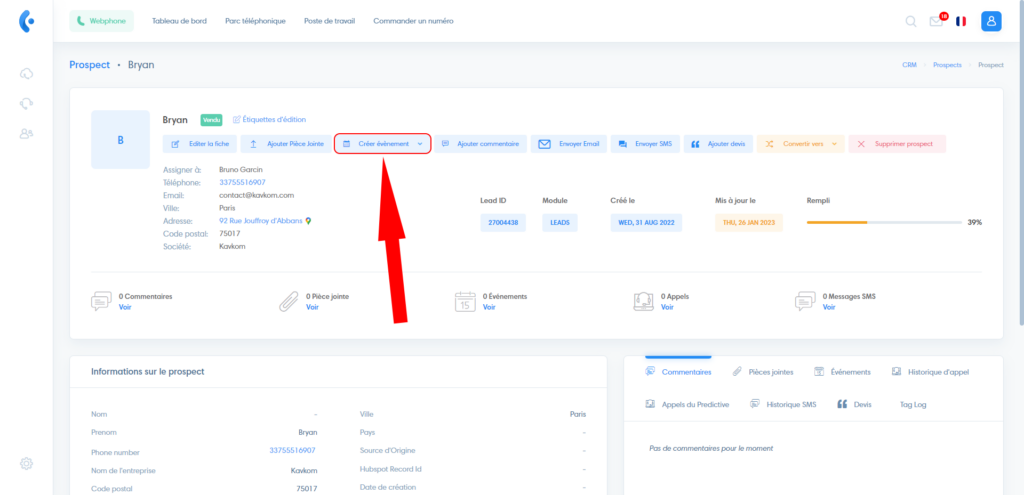1024x495 pixels.
Task: Open the settings gear in sidebar
Action: click(27, 463)
